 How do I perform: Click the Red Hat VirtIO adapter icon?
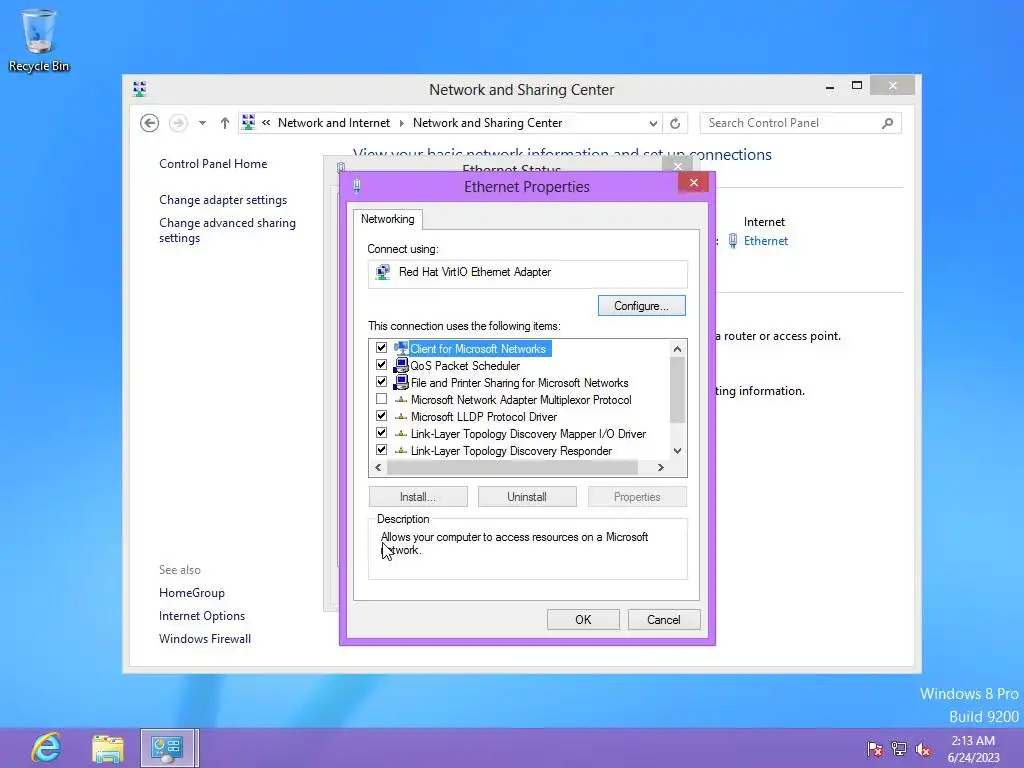pos(383,272)
